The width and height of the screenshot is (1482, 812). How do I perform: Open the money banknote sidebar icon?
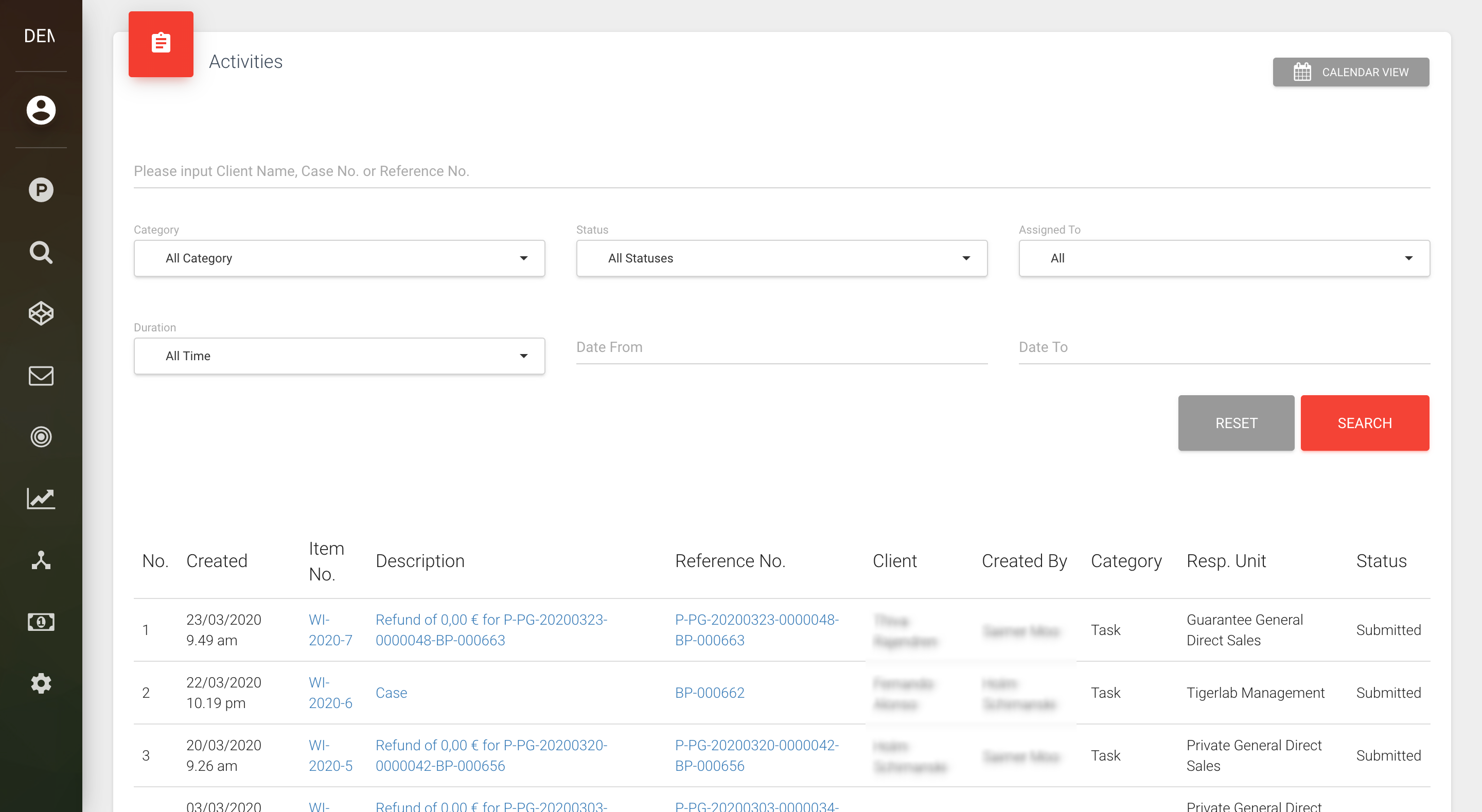pyautogui.click(x=41, y=622)
